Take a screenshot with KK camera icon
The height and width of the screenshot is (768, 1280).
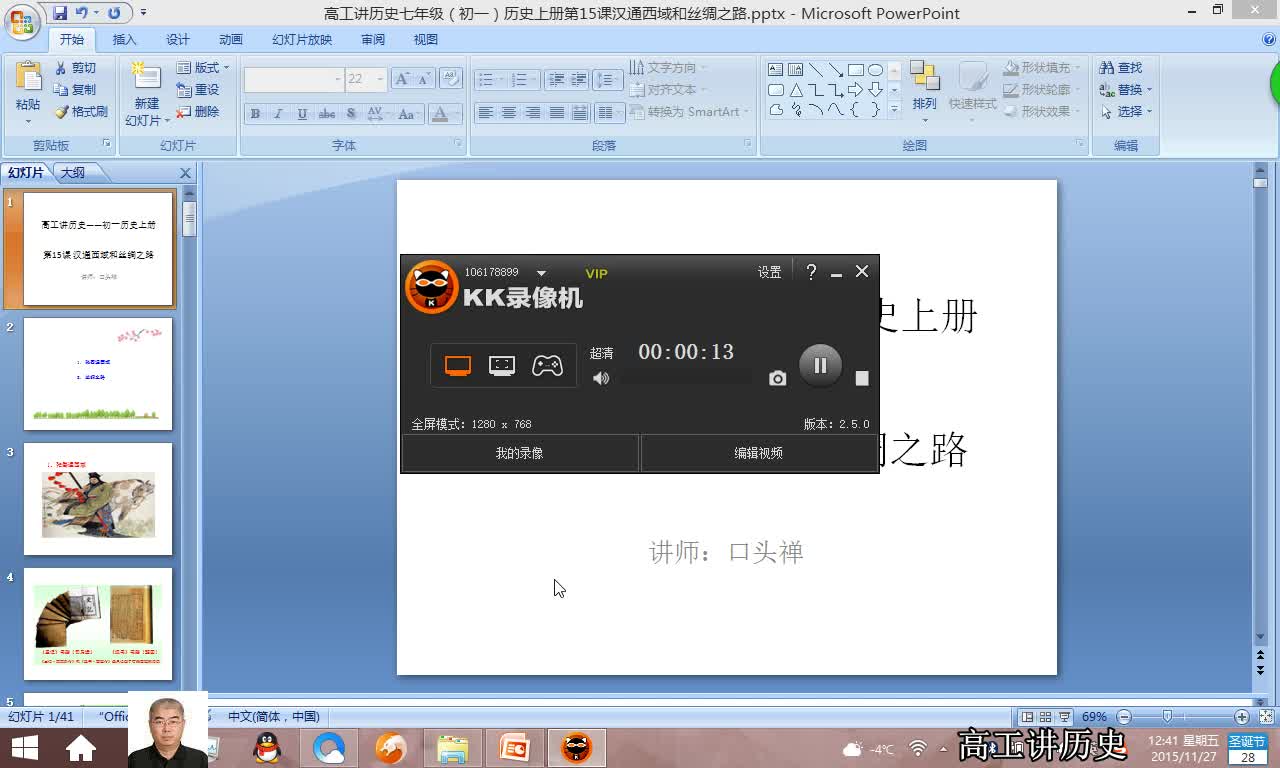coord(777,378)
